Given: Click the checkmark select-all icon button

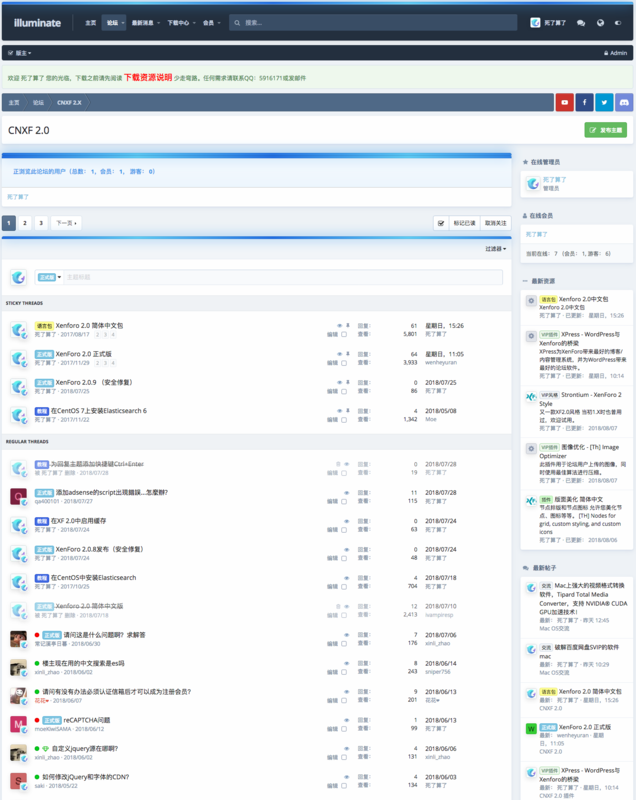Looking at the screenshot, I should point(441,223).
